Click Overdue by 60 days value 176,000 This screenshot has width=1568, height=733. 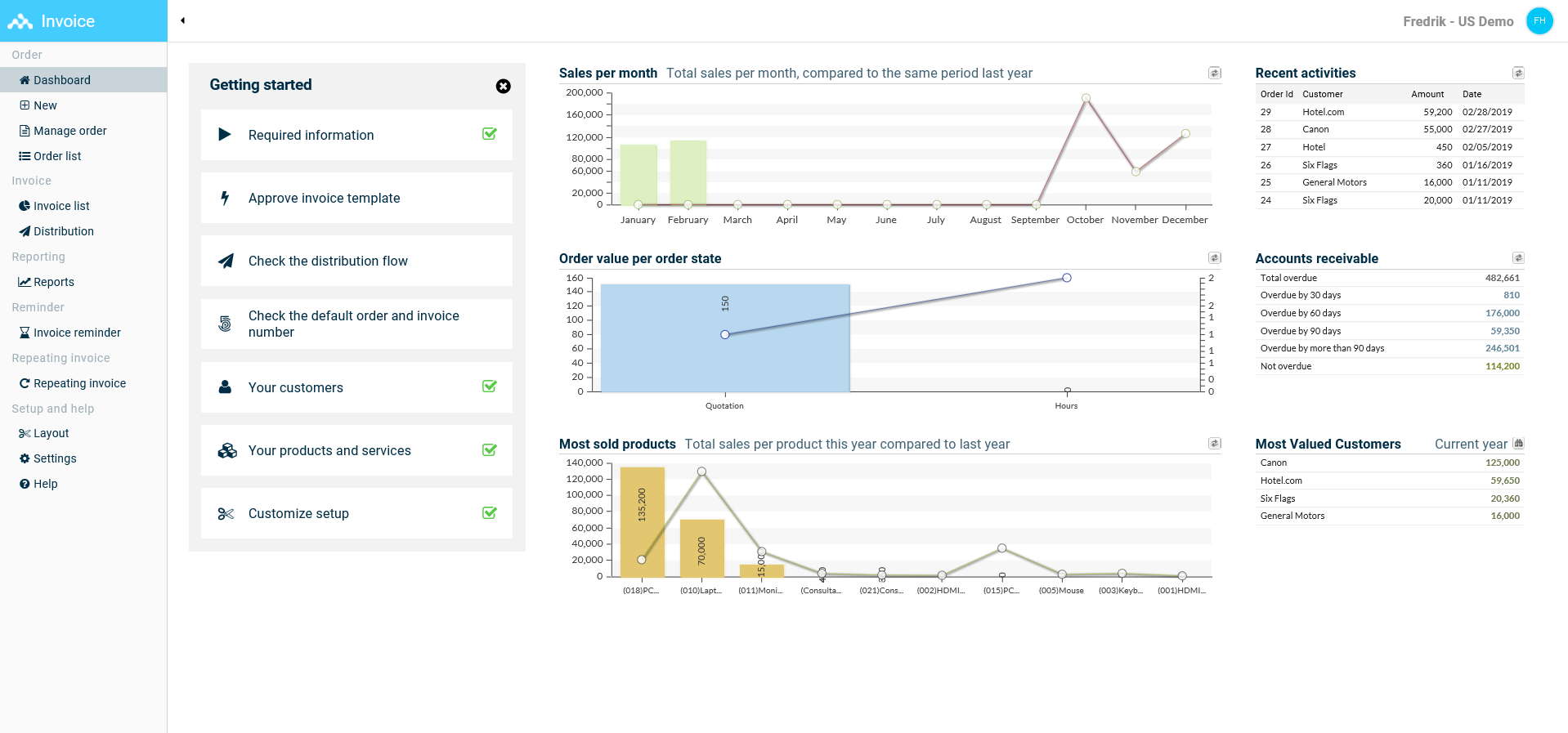pyautogui.click(x=1503, y=313)
